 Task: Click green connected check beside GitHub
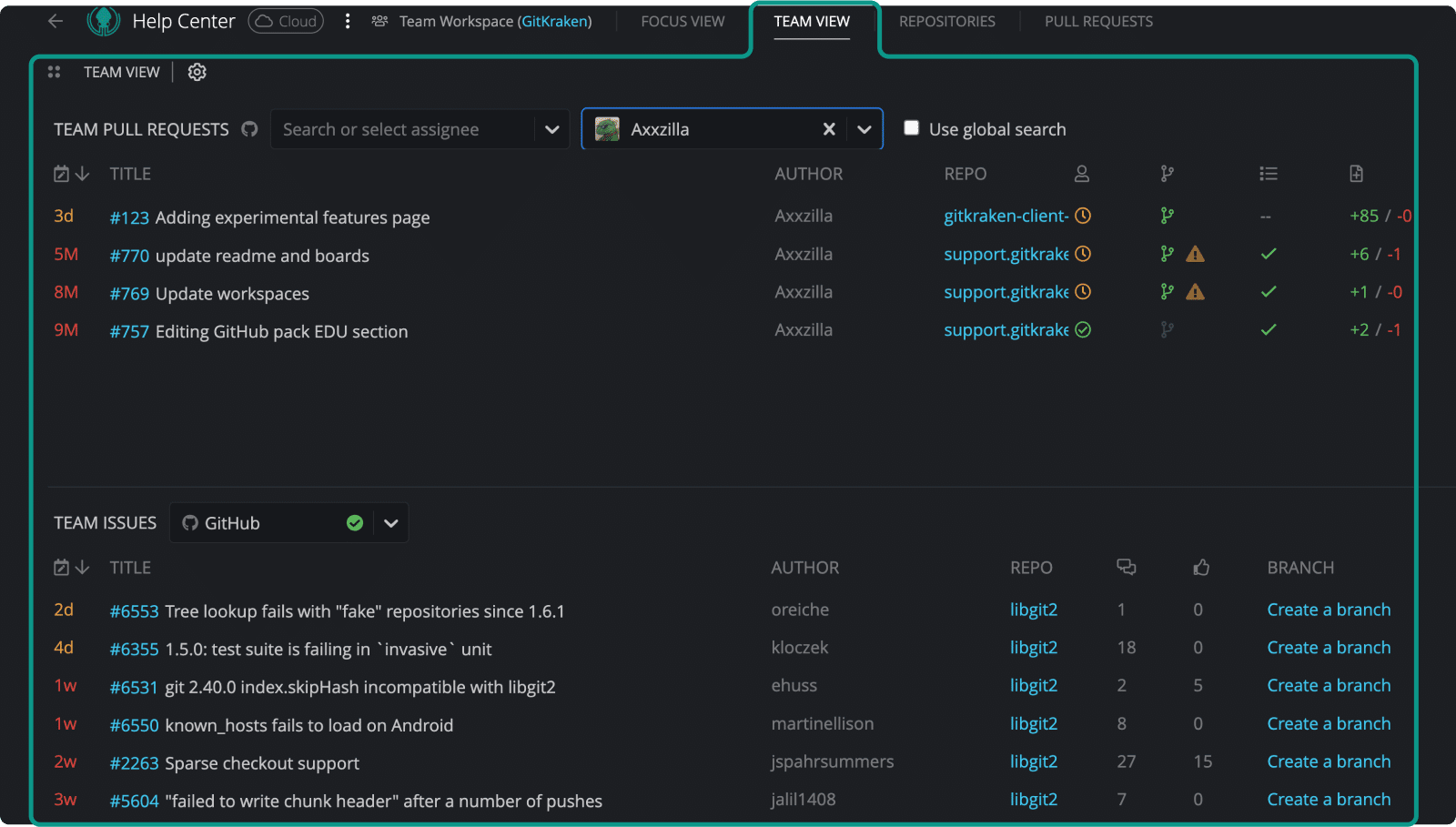click(355, 523)
